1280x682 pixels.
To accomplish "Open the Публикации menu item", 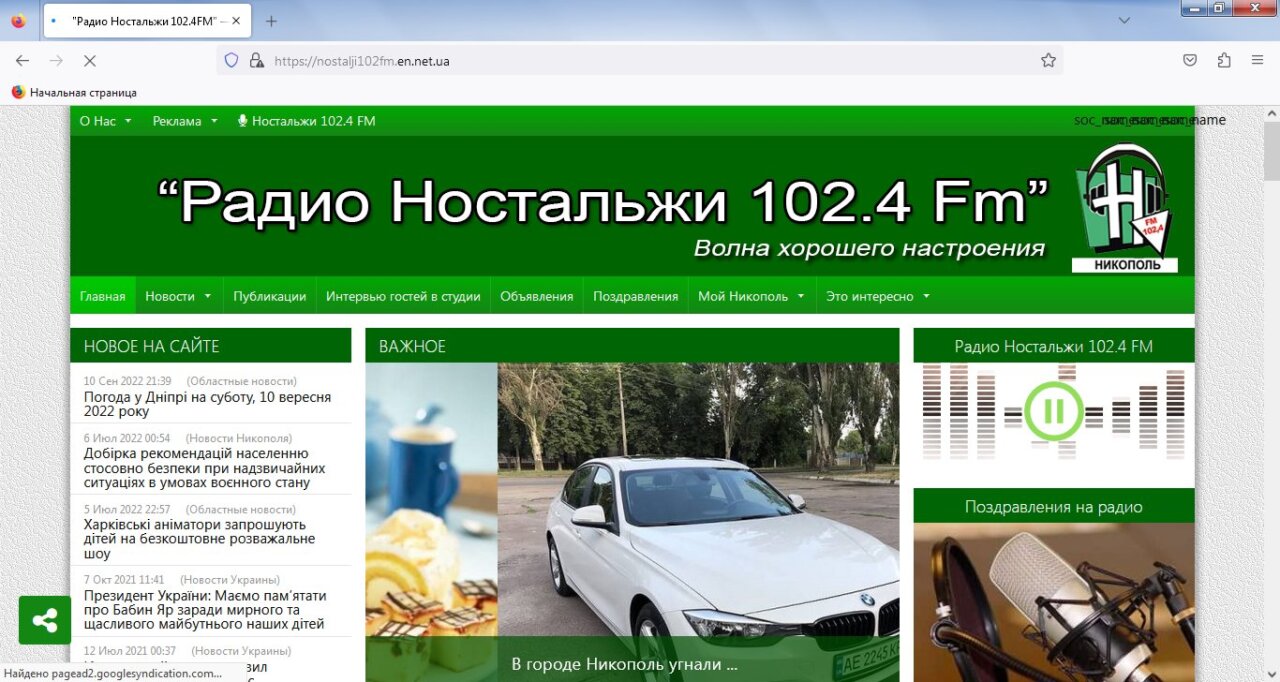I will click(x=270, y=296).
